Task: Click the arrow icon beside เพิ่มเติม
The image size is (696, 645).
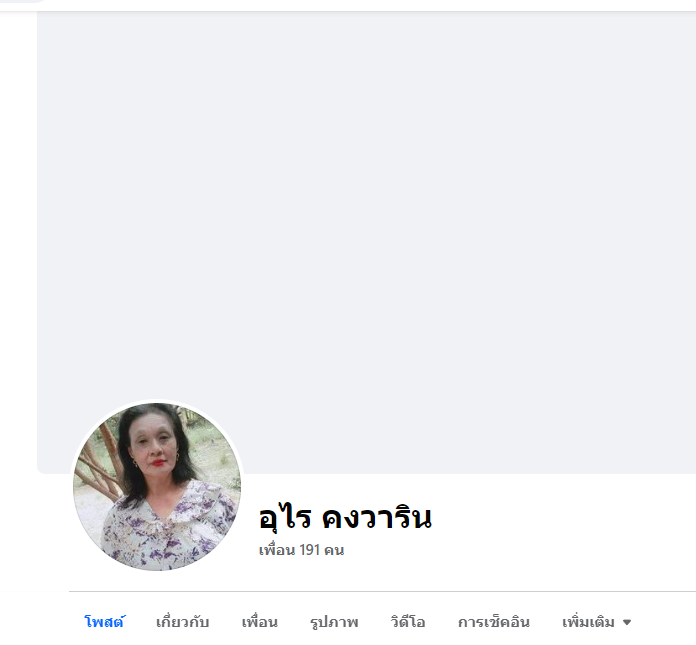Action: click(627, 622)
